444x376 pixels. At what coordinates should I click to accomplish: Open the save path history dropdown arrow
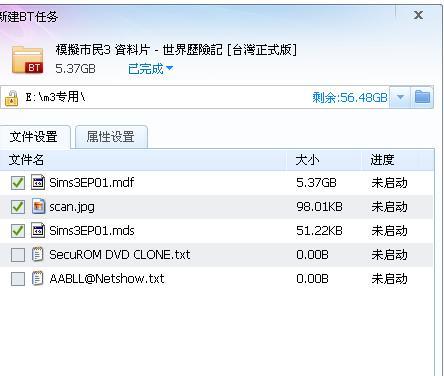400,97
